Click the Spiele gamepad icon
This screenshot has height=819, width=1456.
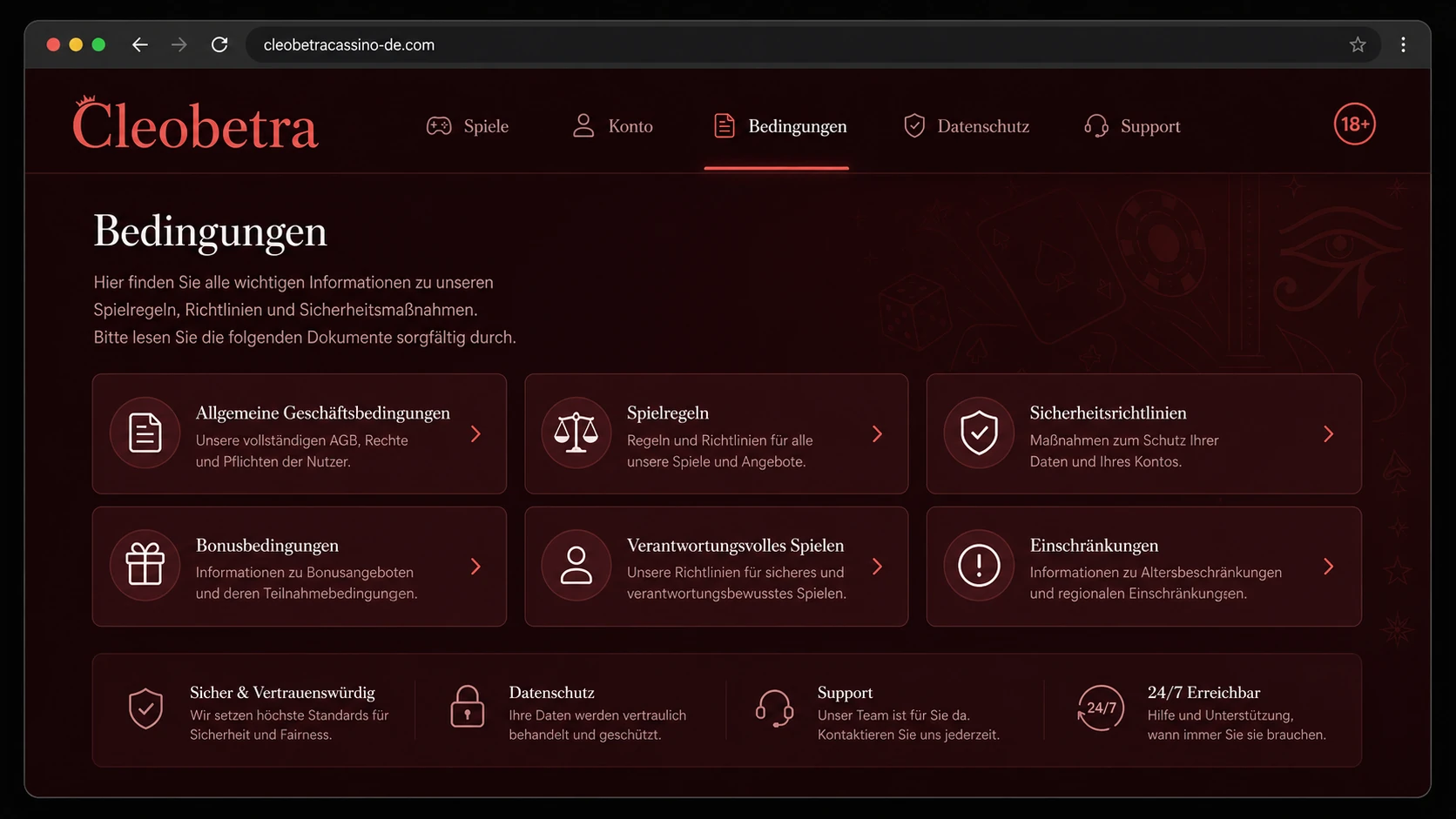tap(439, 126)
